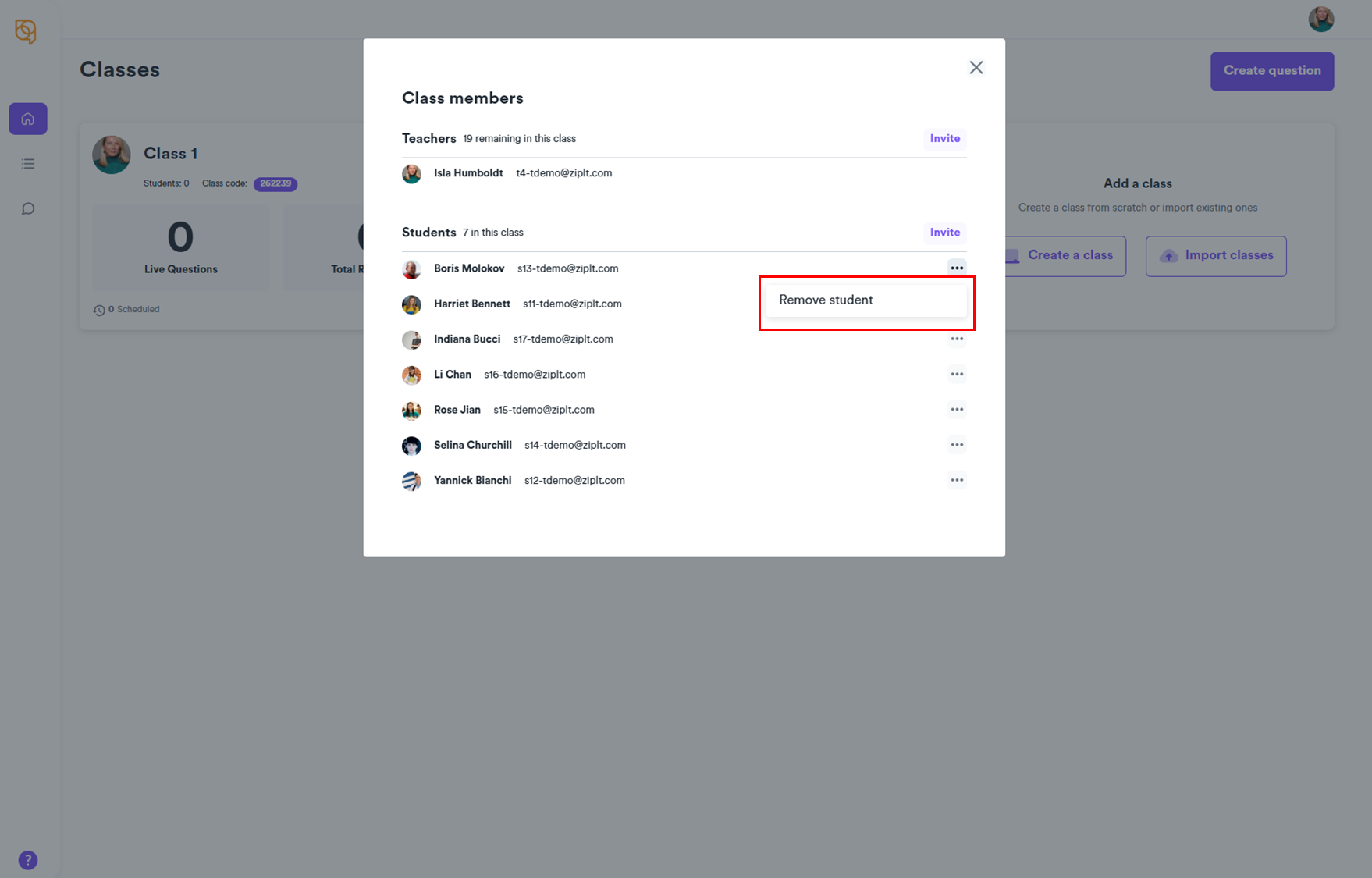Click the Scheduled clock icon

click(x=99, y=310)
